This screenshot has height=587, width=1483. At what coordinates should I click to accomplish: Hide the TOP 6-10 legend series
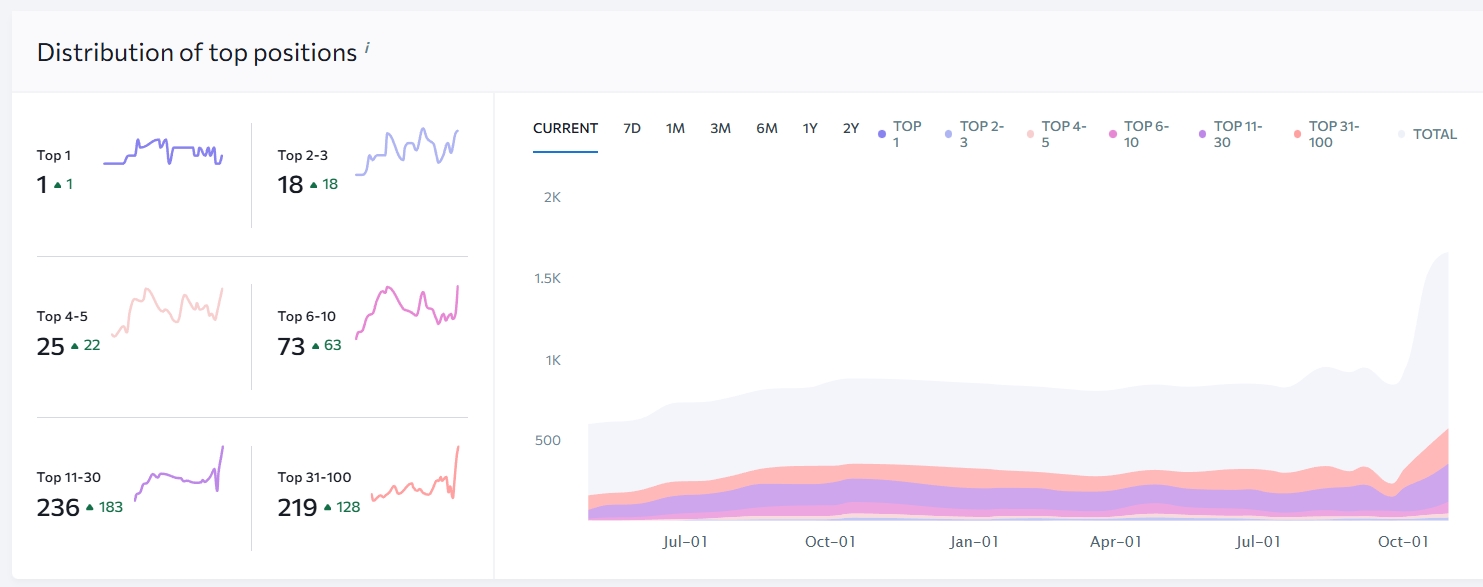click(1138, 134)
